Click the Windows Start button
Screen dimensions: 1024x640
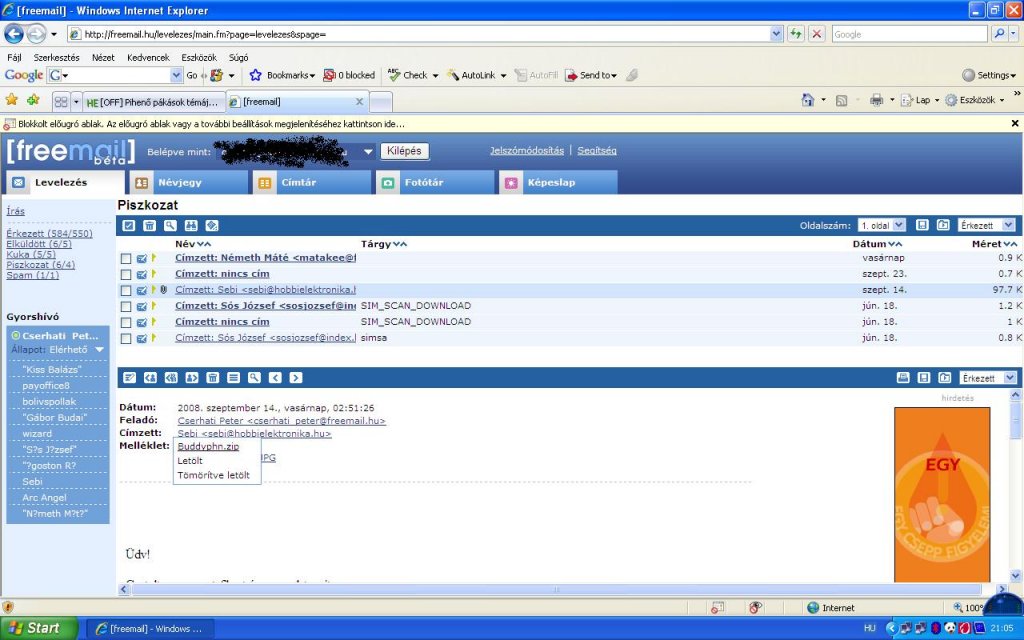38,628
